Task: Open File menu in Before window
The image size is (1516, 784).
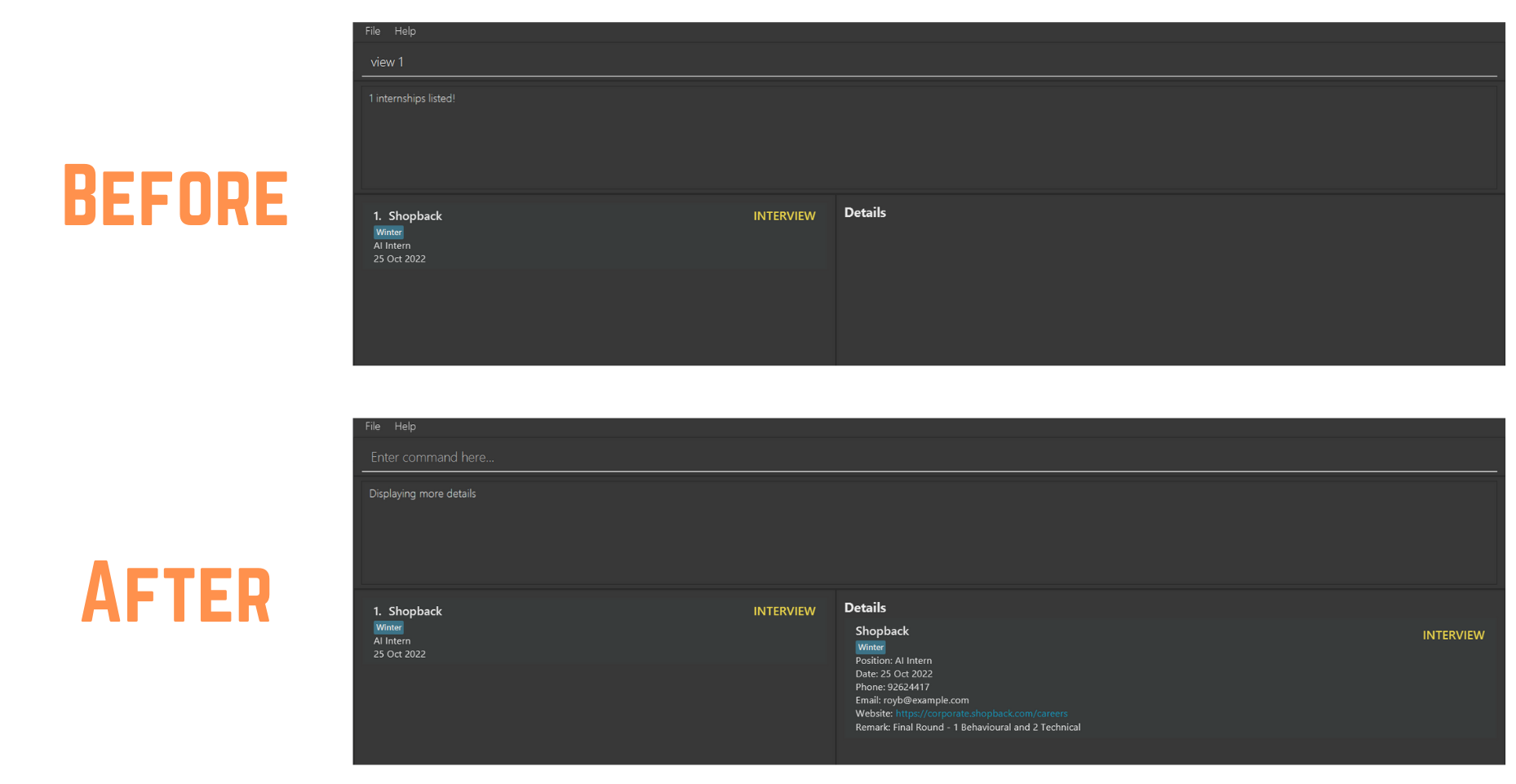Action: point(372,31)
